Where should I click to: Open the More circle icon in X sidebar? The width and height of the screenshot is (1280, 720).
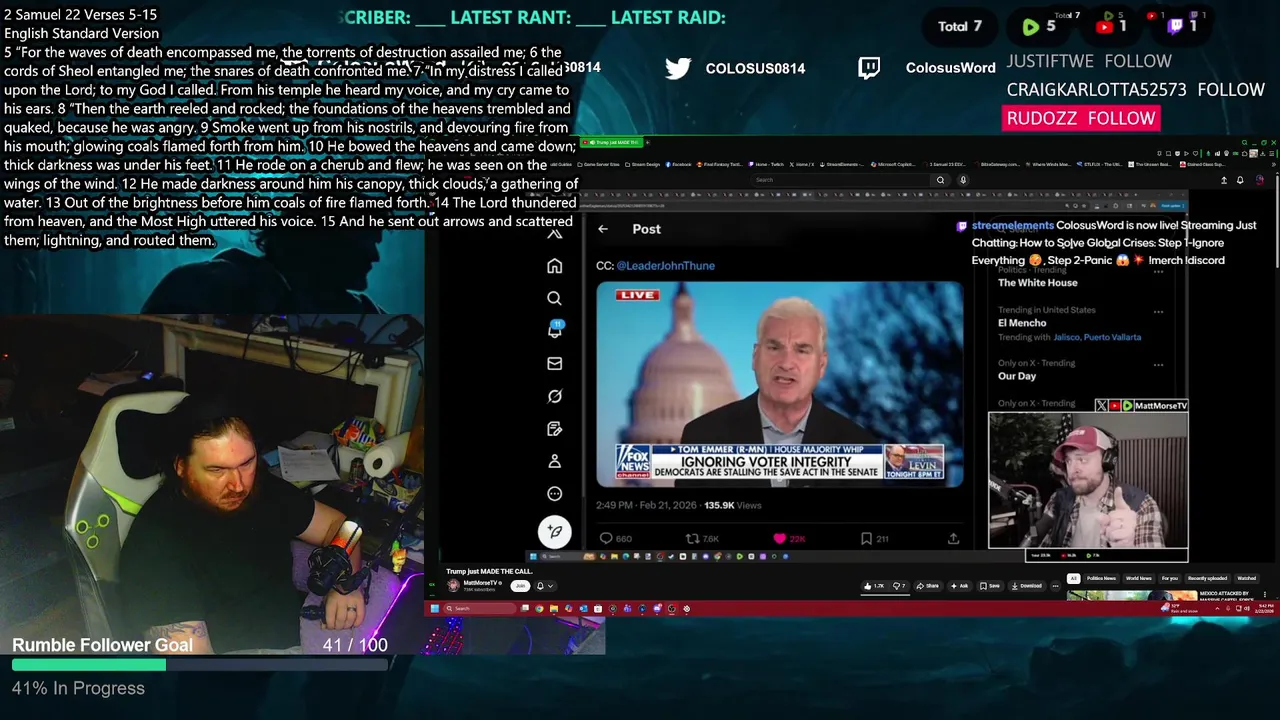[x=554, y=493]
